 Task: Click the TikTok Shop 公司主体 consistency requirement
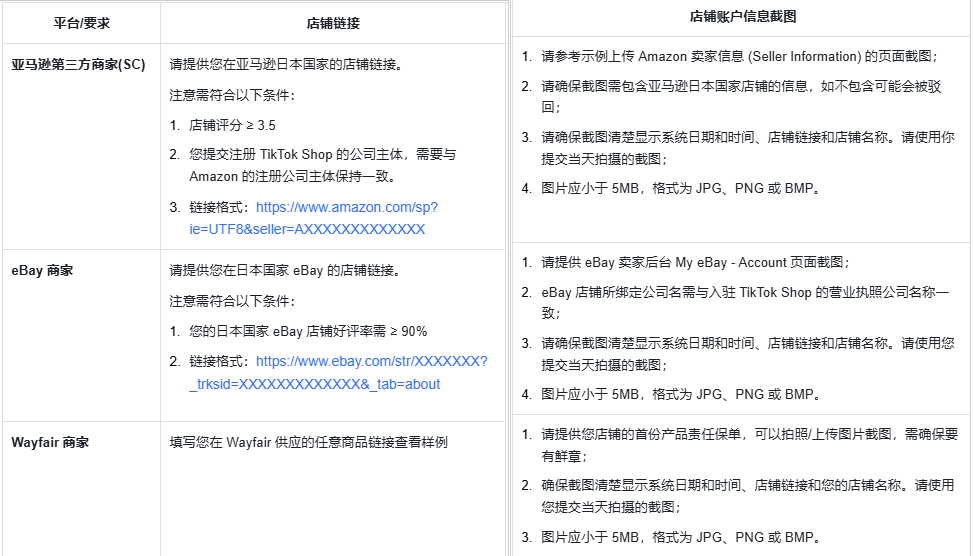[323, 165]
